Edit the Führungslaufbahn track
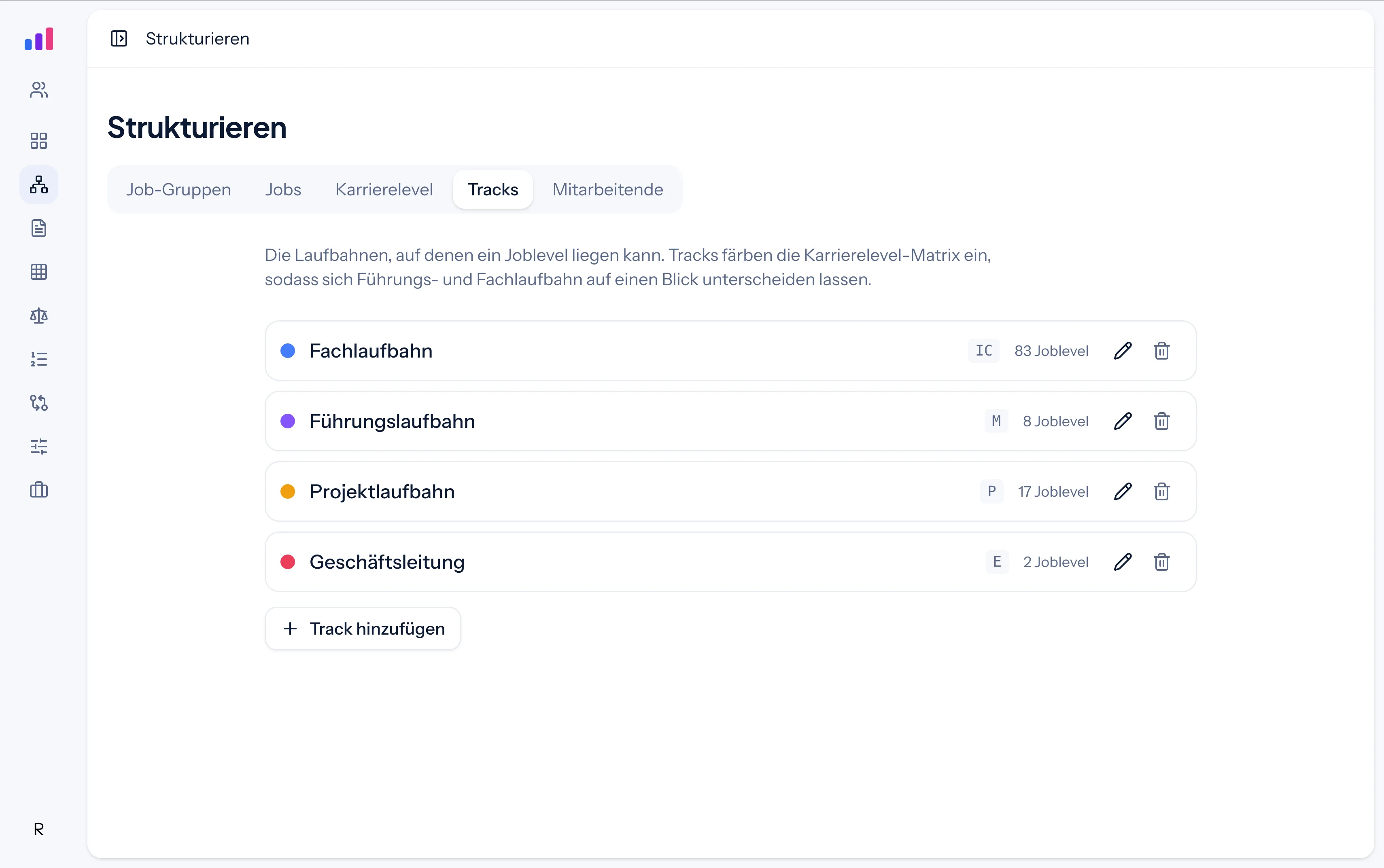Image resolution: width=1384 pixels, height=868 pixels. click(1123, 421)
